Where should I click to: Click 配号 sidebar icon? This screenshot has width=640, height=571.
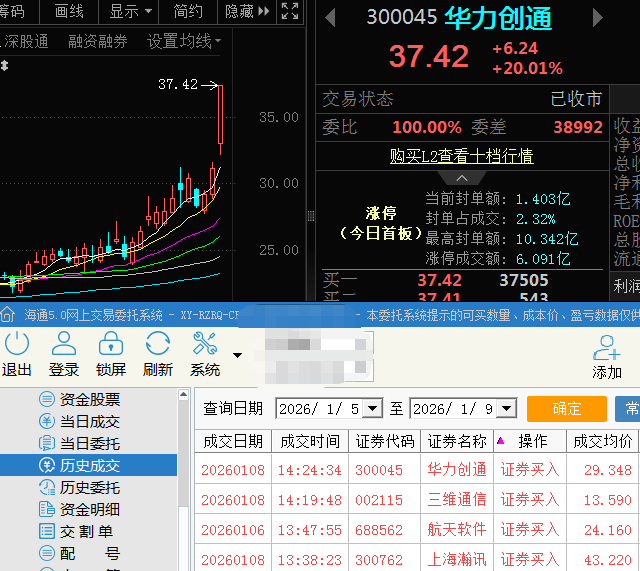tap(47, 553)
